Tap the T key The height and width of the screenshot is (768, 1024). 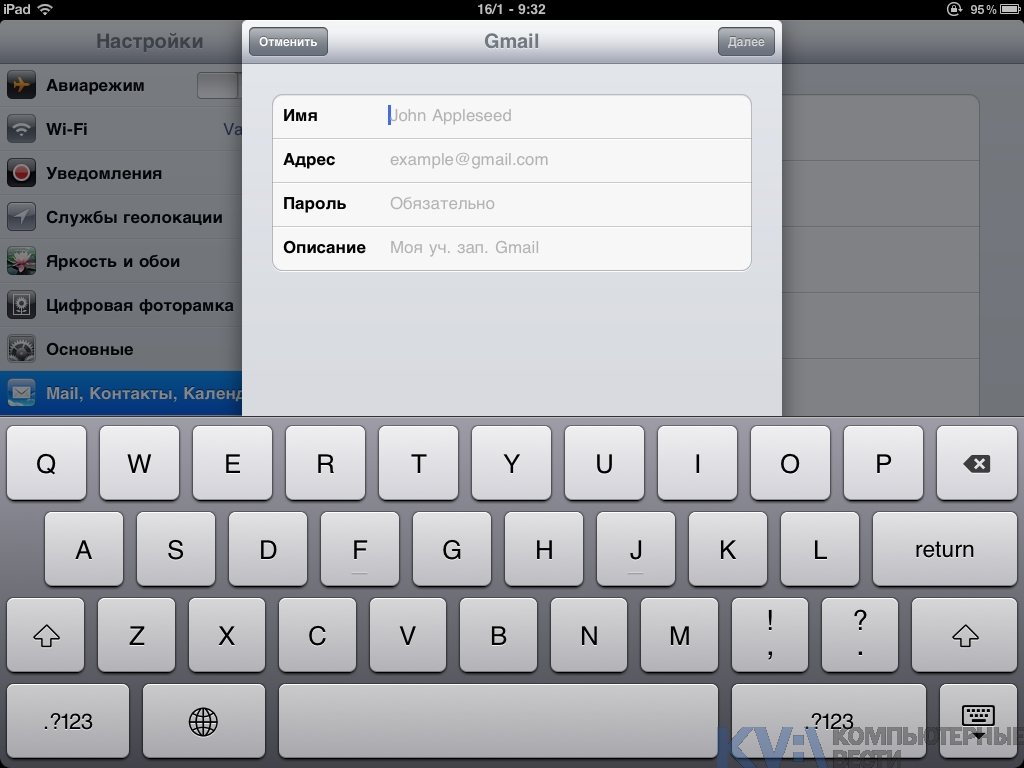418,464
